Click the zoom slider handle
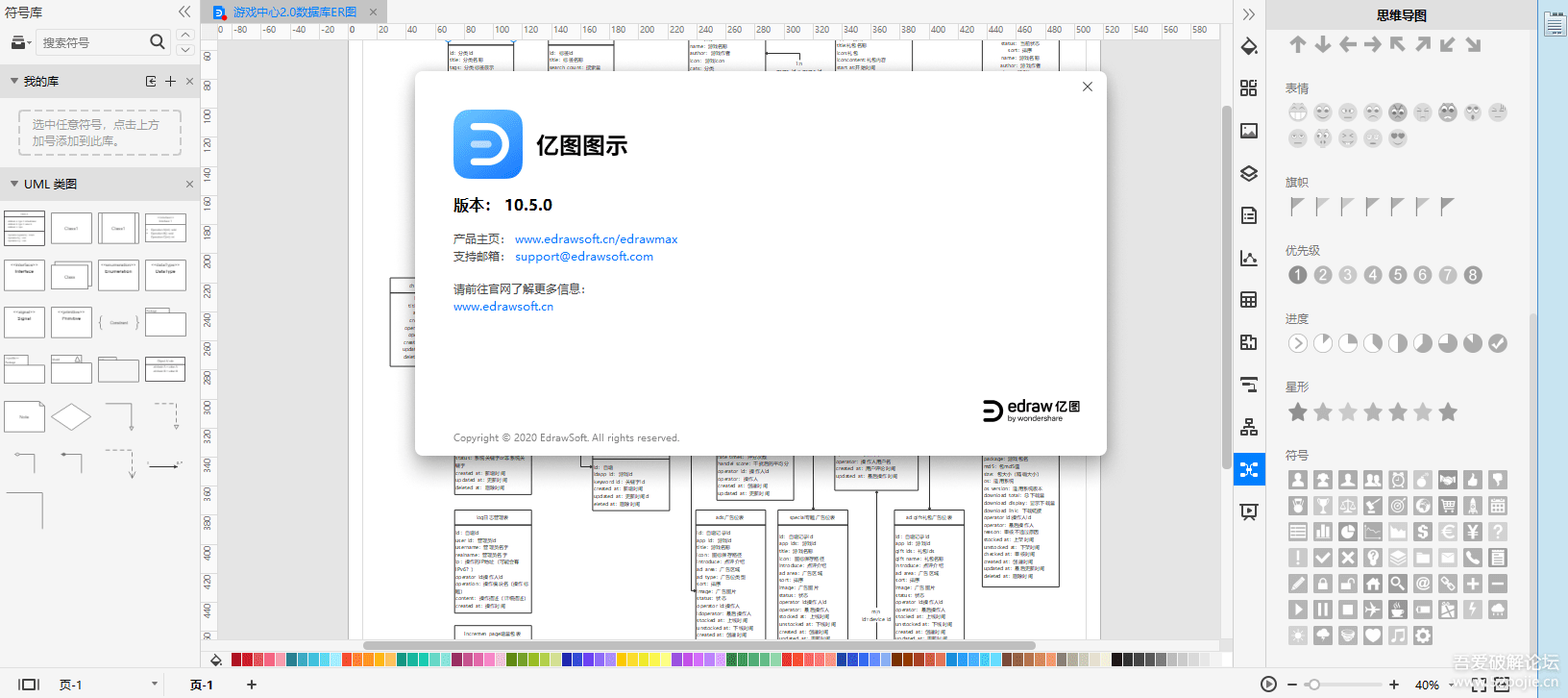The width and height of the screenshot is (1568, 698). pyautogui.click(x=1313, y=685)
